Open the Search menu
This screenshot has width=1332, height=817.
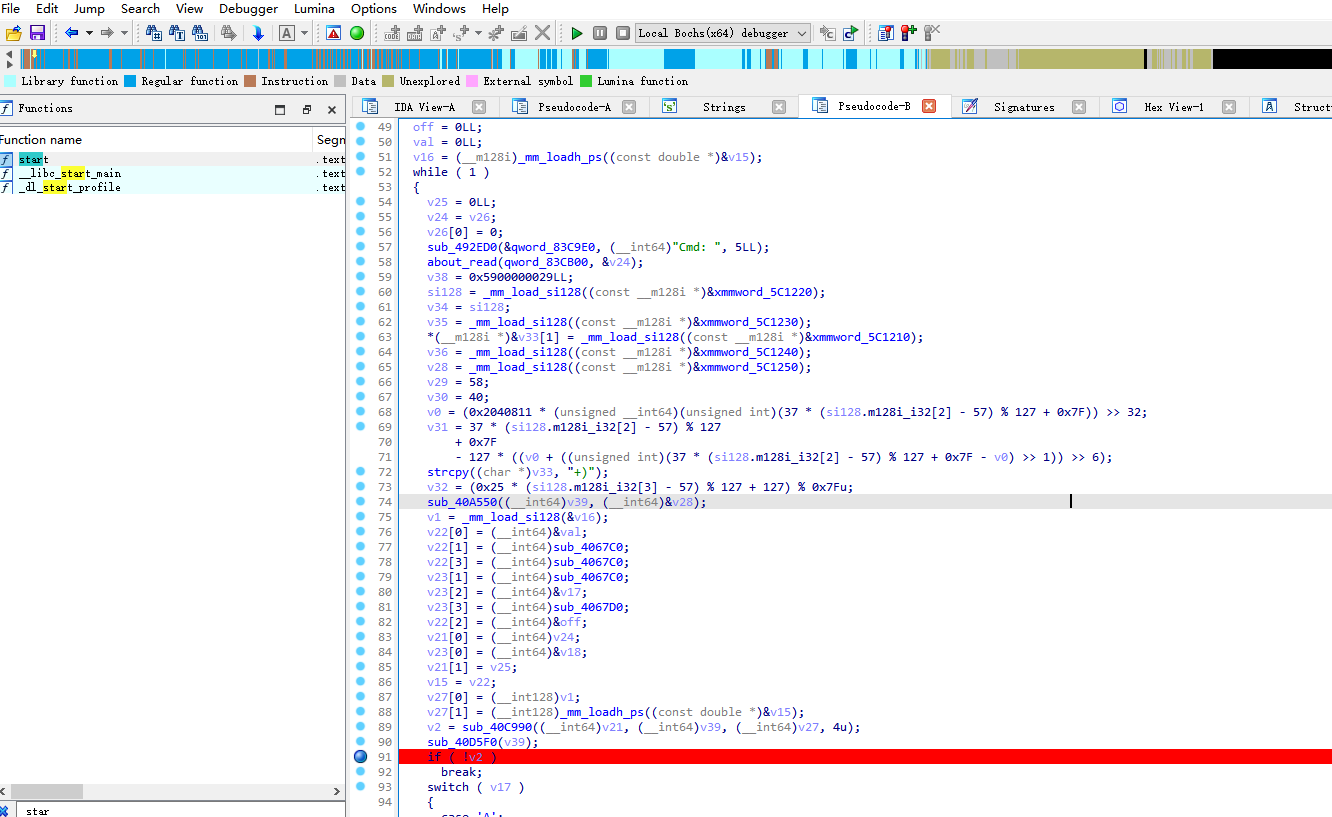tap(140, 8)
